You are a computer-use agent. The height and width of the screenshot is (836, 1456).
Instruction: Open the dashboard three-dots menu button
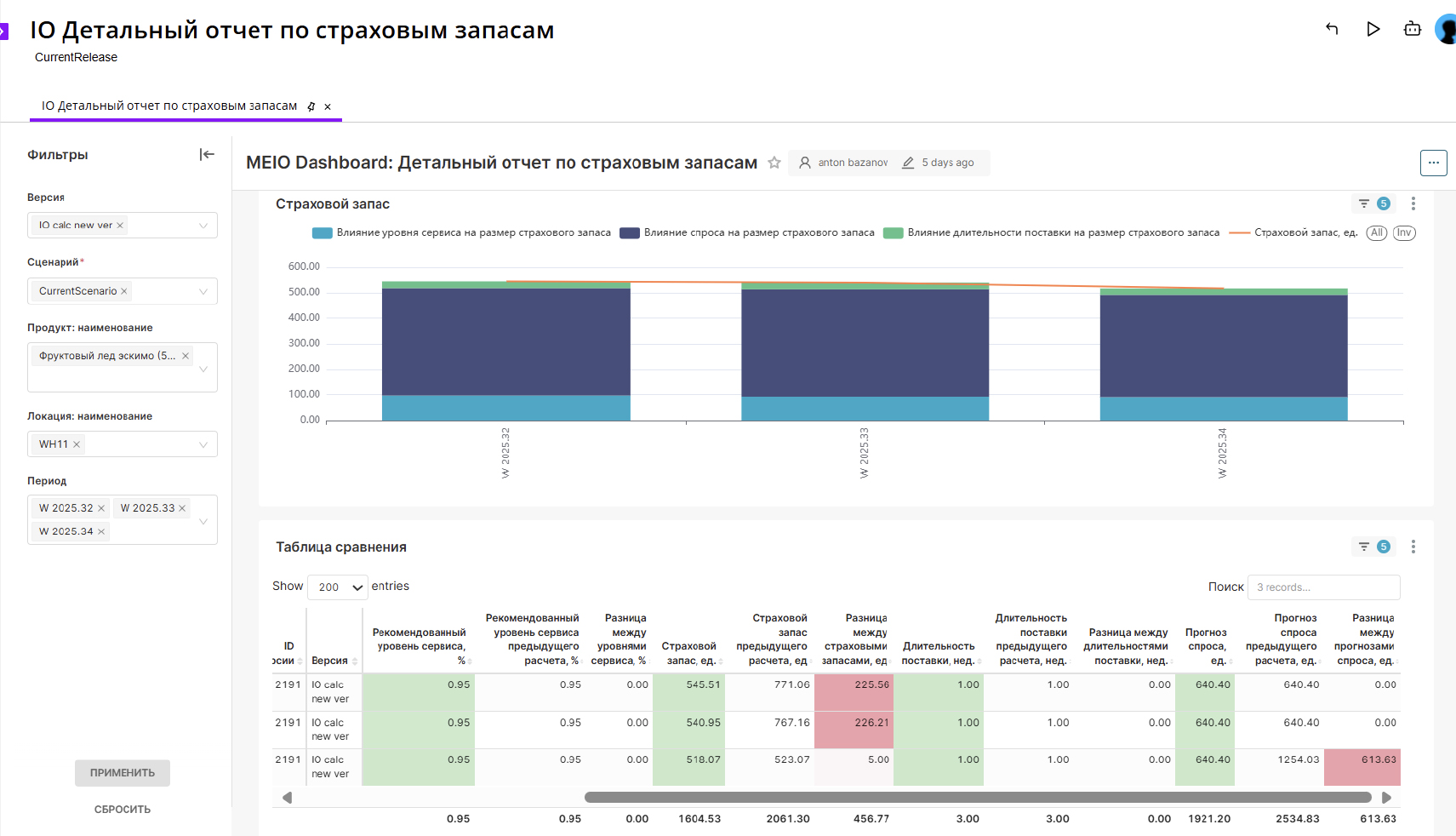(1433, 163)
